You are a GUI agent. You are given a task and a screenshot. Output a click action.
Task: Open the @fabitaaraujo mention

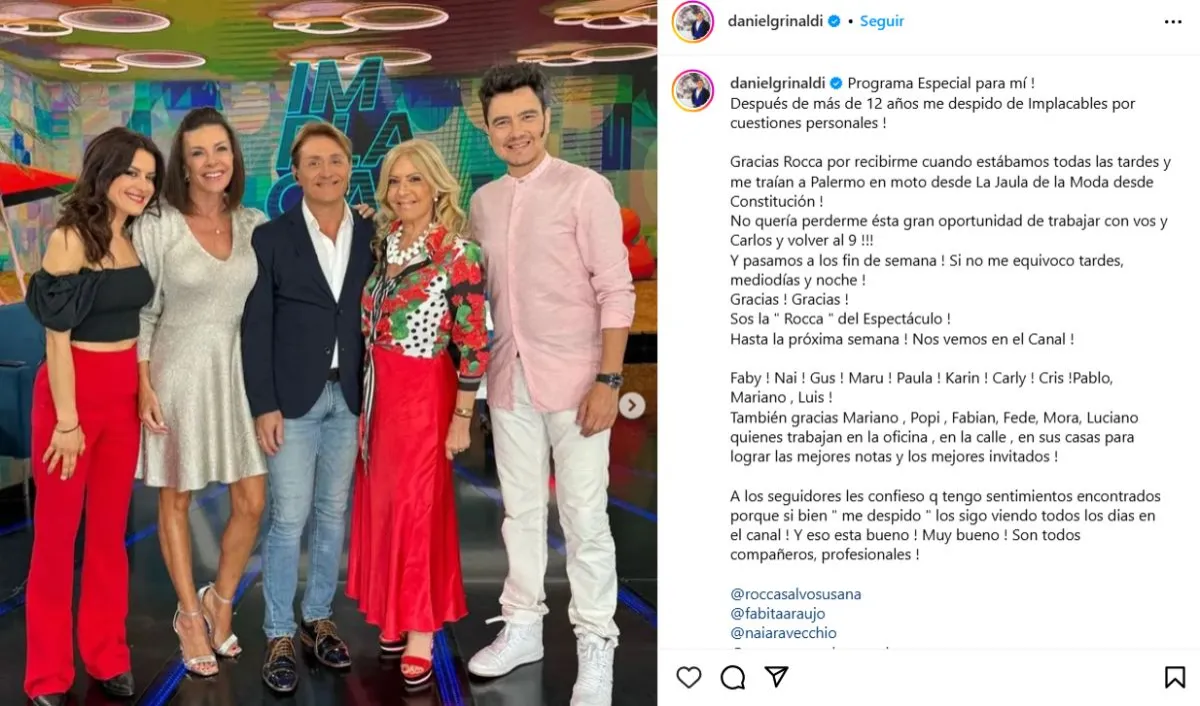[x=777, y=613]
